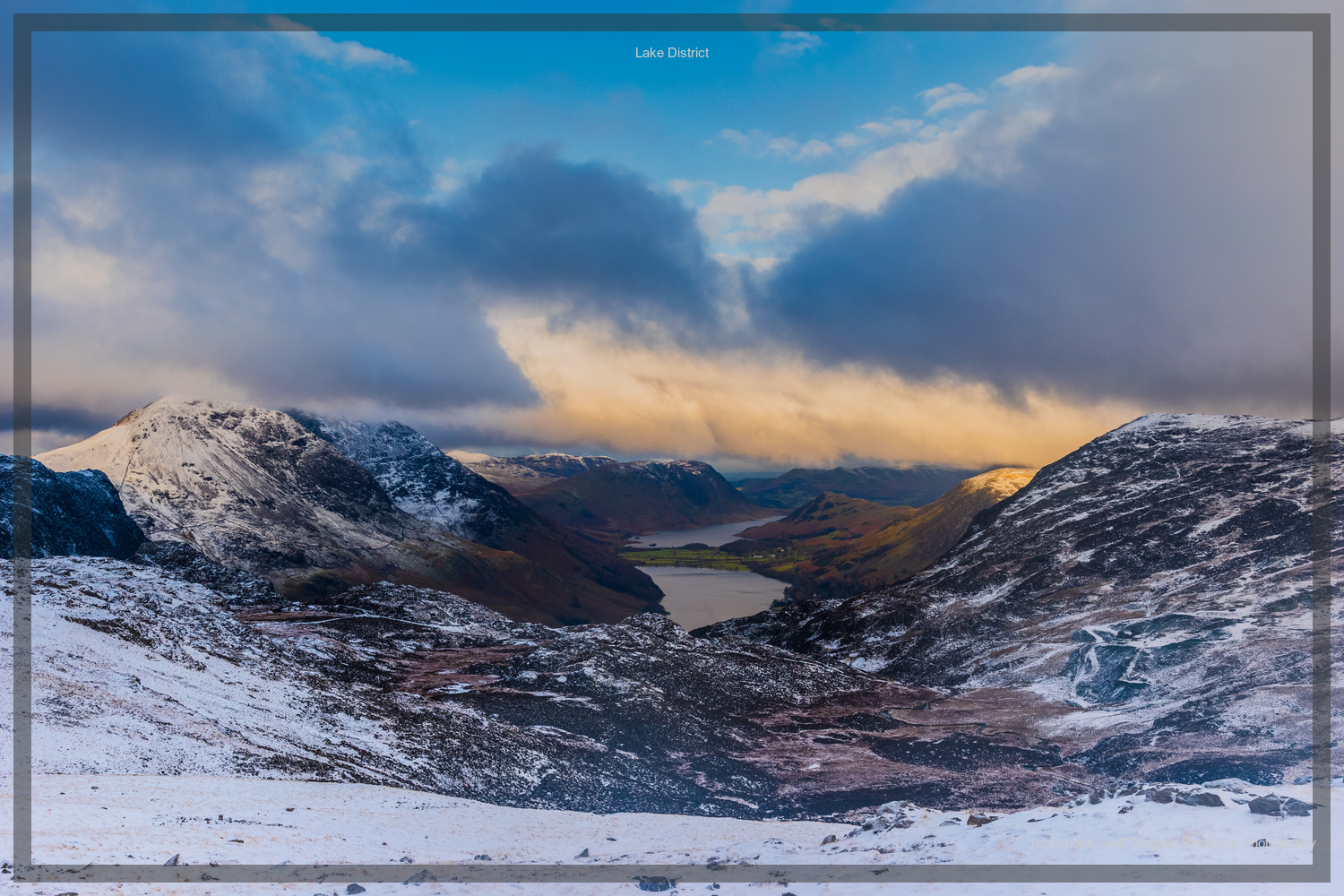Click the upper lake near the village

[x=708, y=529]
